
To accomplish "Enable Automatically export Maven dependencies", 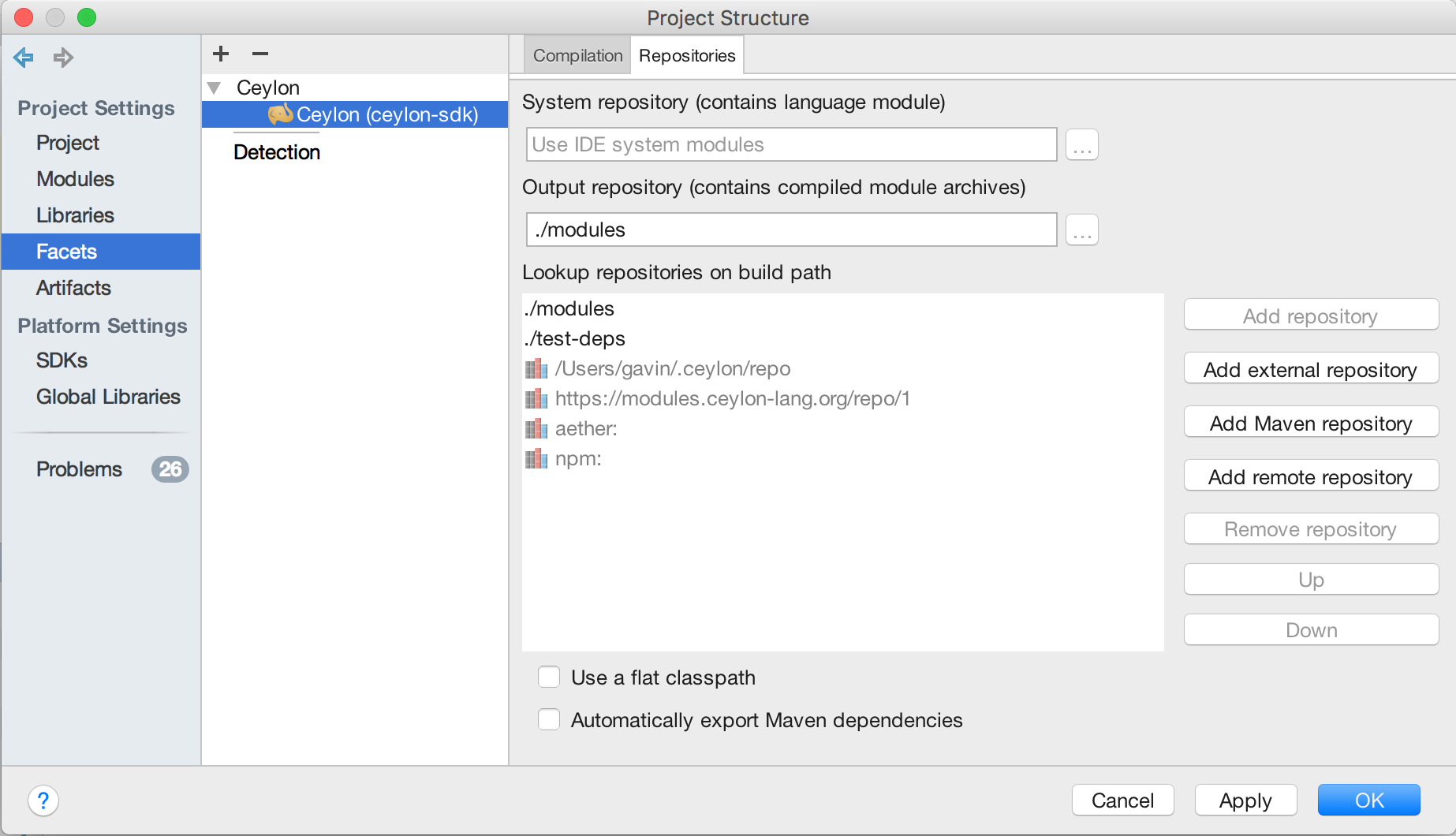I will pos(549,720).
